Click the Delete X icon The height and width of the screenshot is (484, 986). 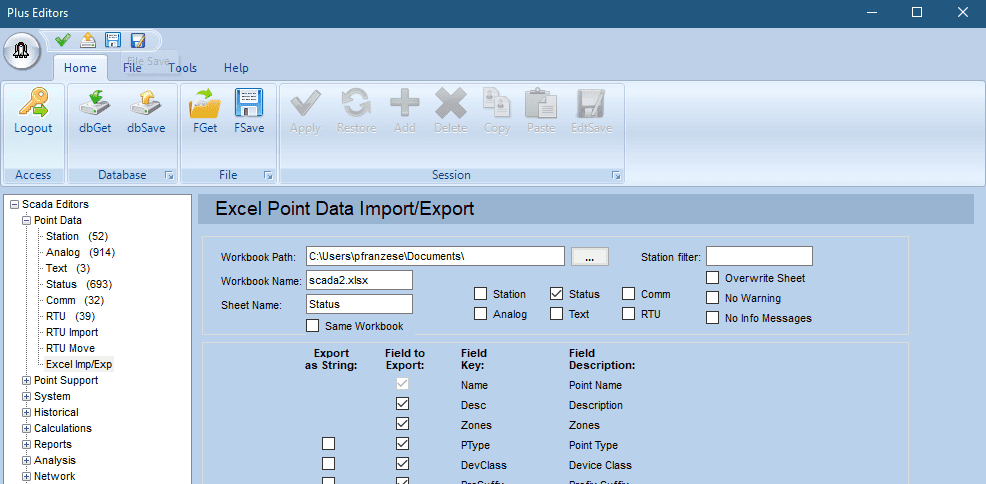(451, 103)
